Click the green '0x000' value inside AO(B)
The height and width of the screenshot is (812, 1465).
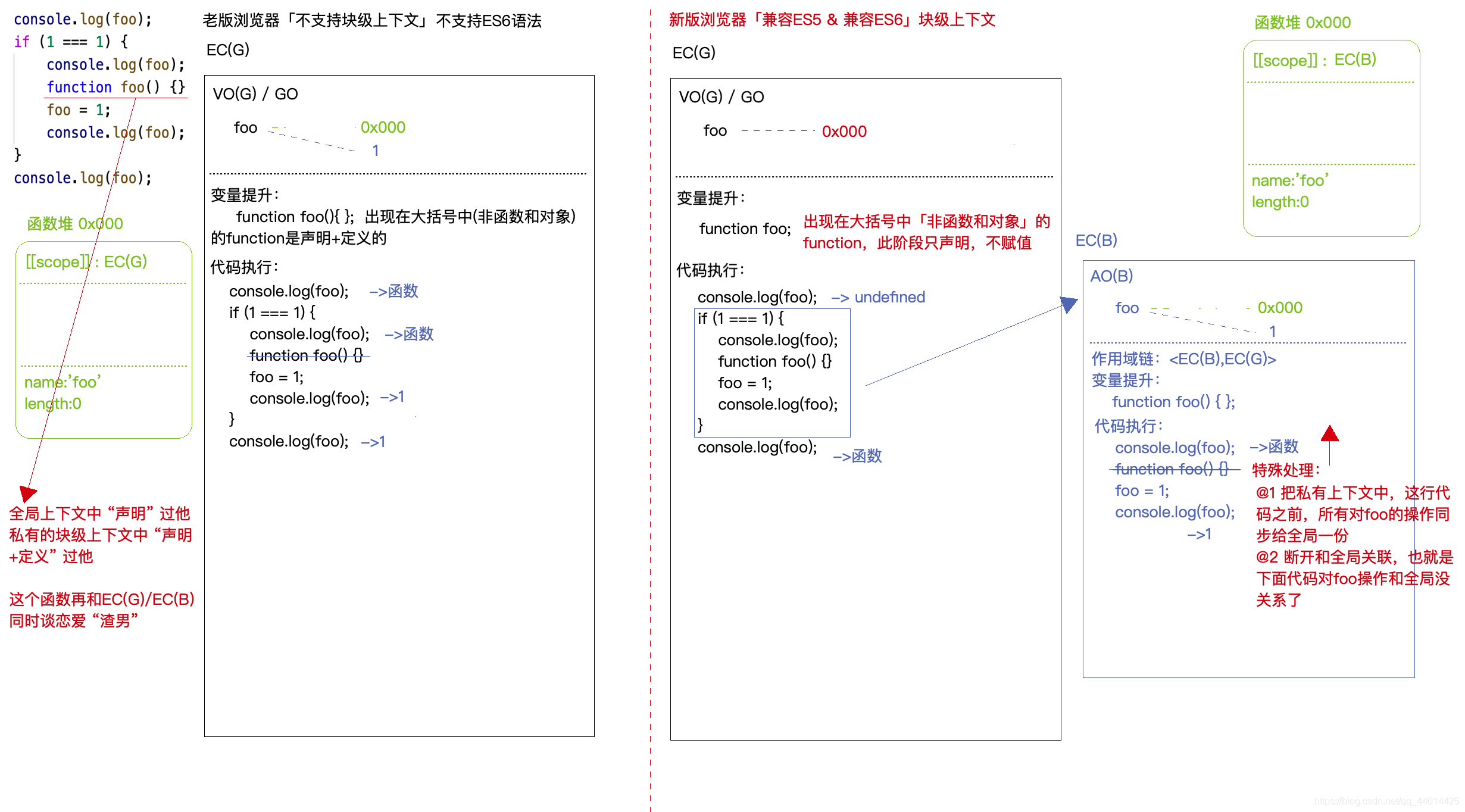[x=1280, y=308]
